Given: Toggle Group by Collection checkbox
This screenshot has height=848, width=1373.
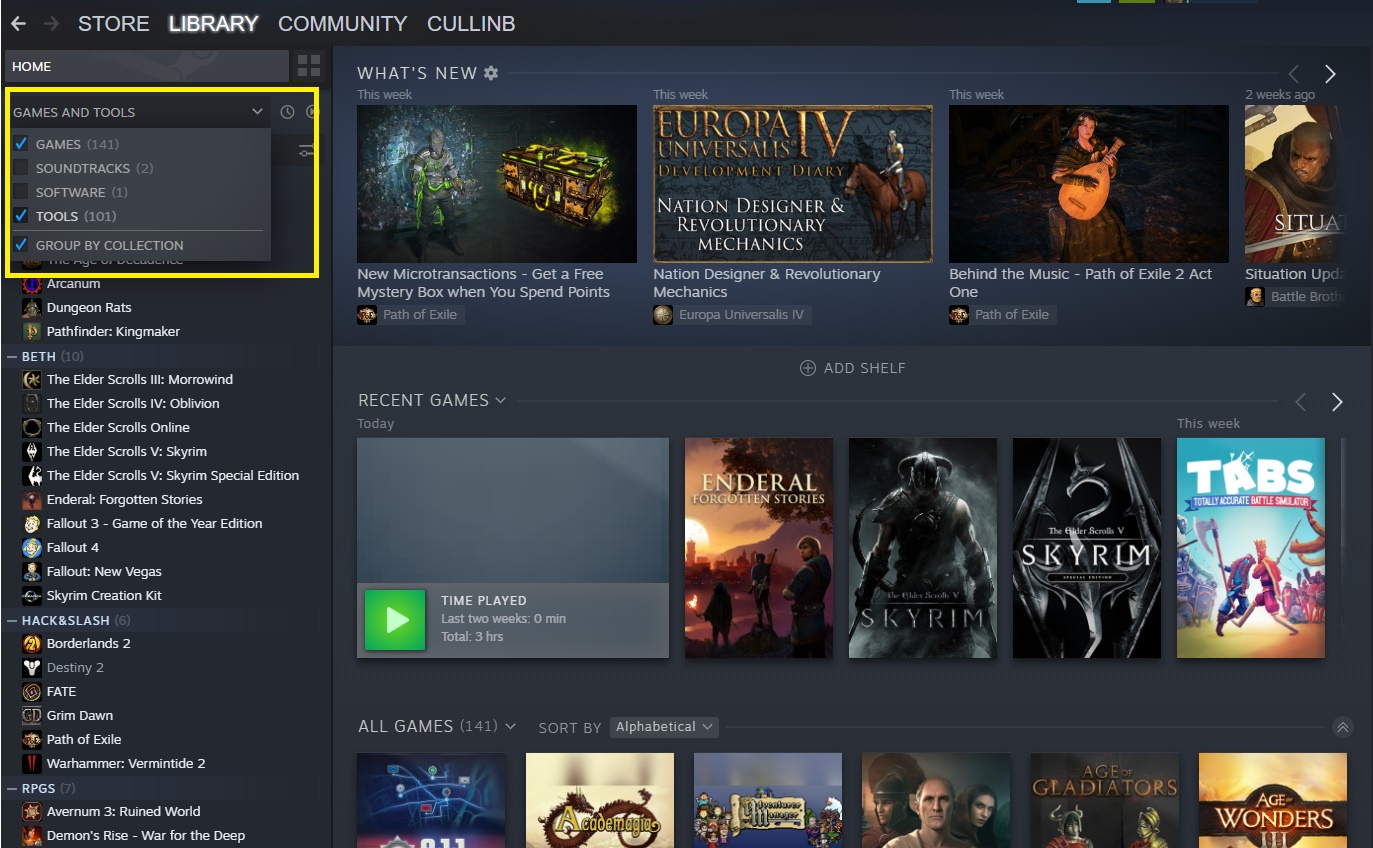Looking at the screenshot, I should (21, 245).
